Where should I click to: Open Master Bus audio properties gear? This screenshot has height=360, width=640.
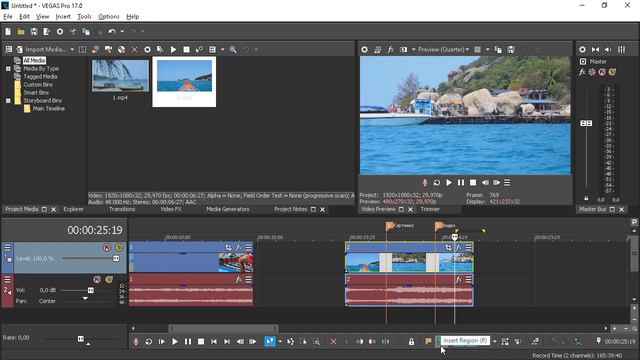(582, 49)
